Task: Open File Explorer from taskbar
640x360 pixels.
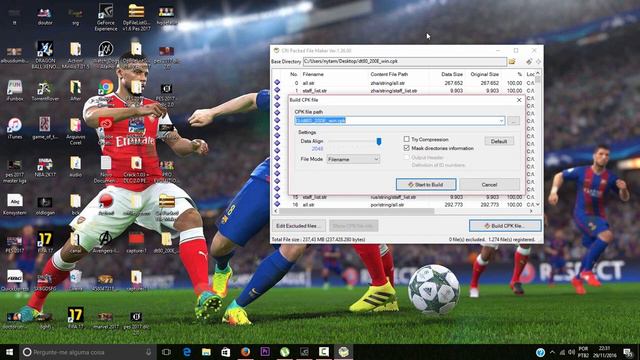Action: click(x=206, y=352)
